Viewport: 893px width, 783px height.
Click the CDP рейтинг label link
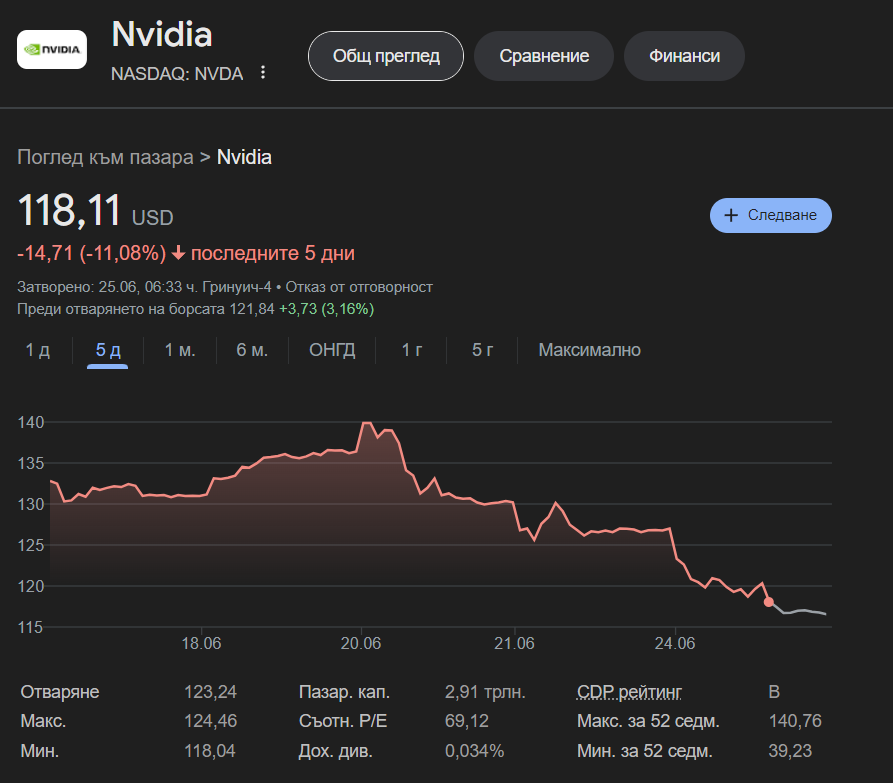coord(629,692)
